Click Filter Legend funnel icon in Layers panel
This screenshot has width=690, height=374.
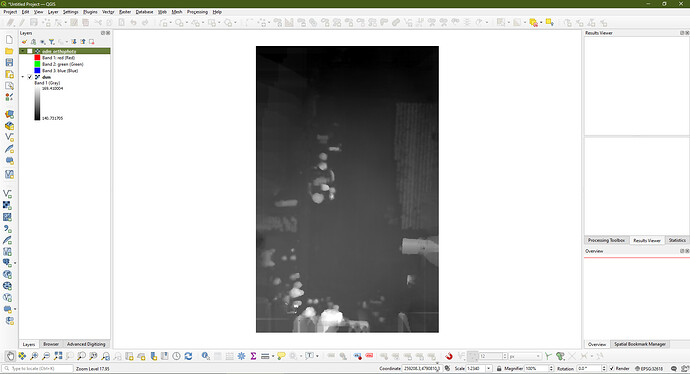pos(51,42)
